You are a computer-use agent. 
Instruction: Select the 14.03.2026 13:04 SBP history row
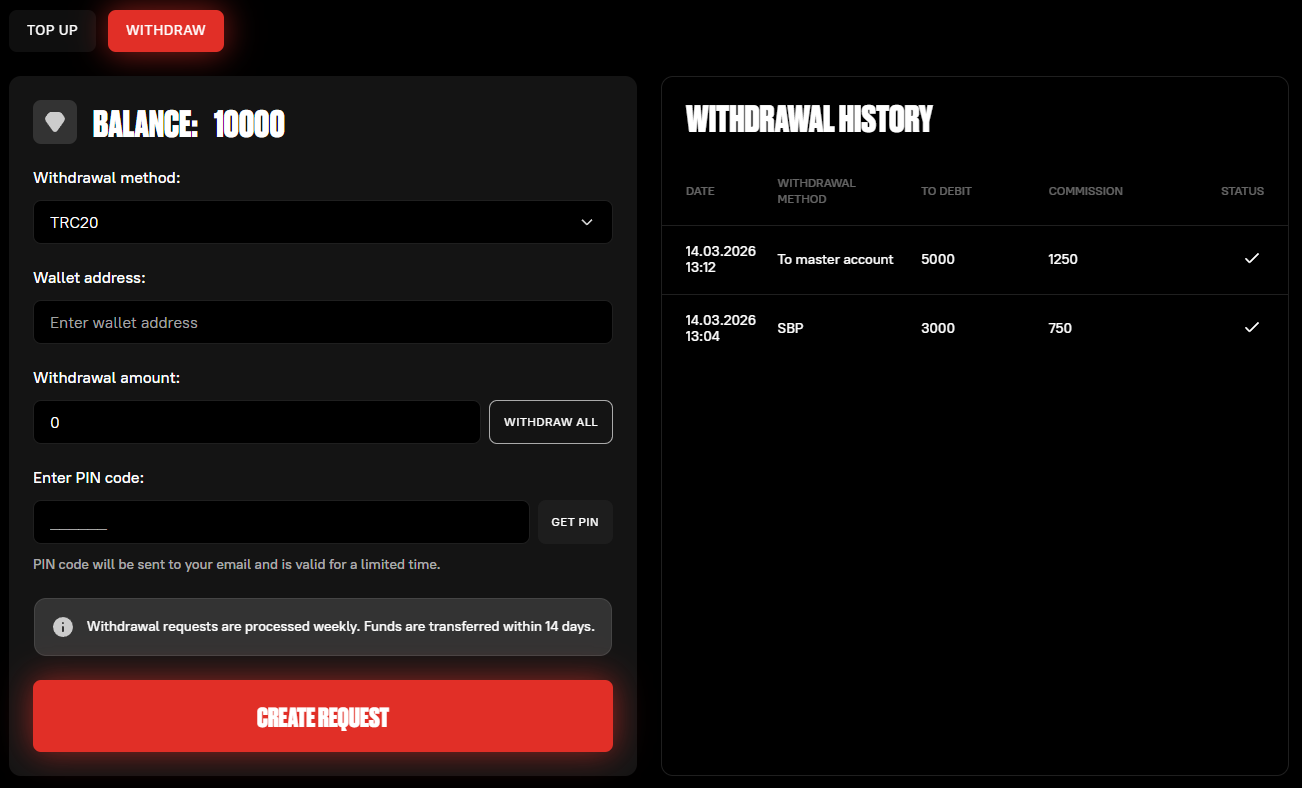click(x=974, y=328)
